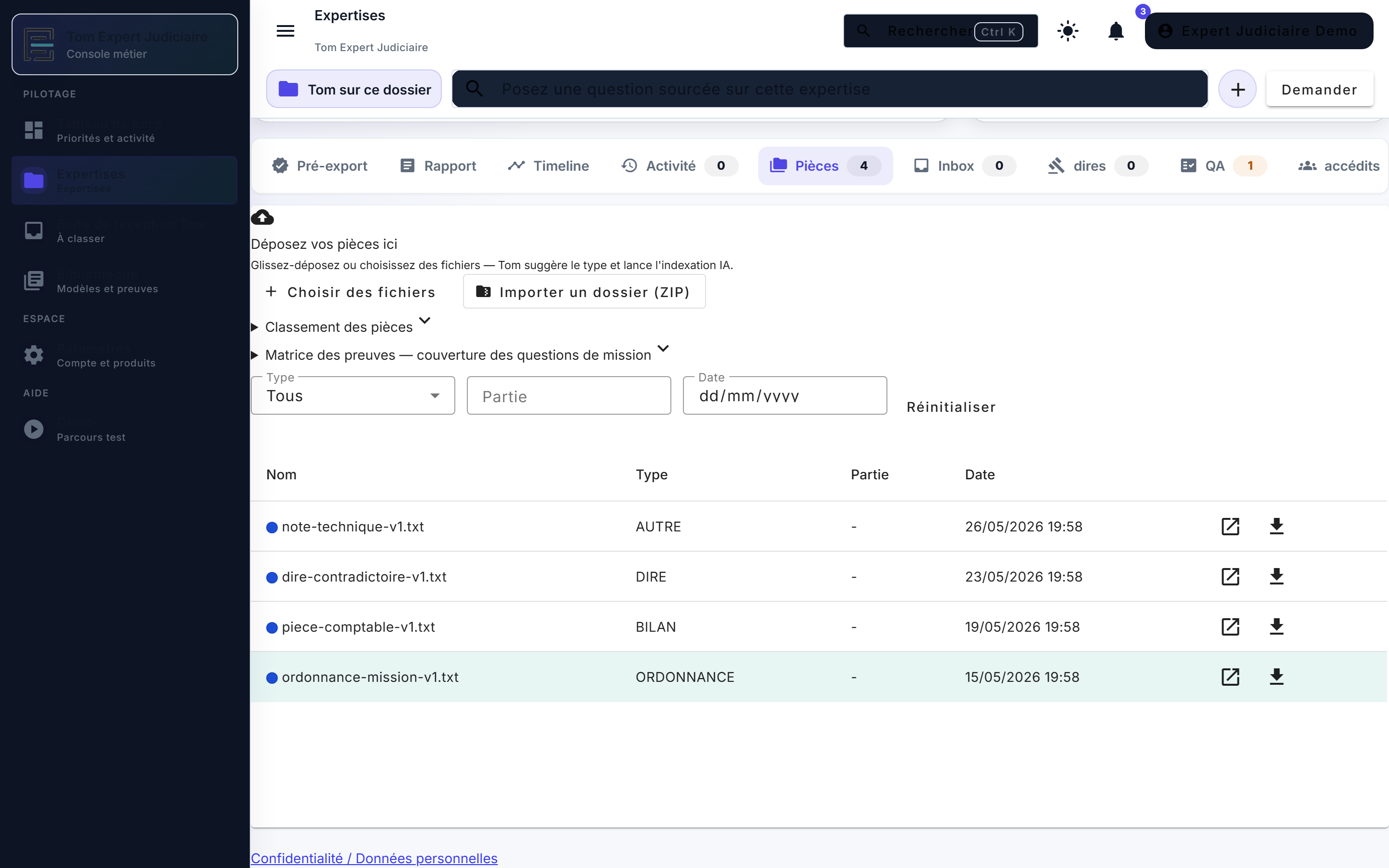Image resolution: width=1389 pixels, height=868 pixels.
Task: Download ordonnance-mission-v1.txt
Action: tap(1277, 677)
